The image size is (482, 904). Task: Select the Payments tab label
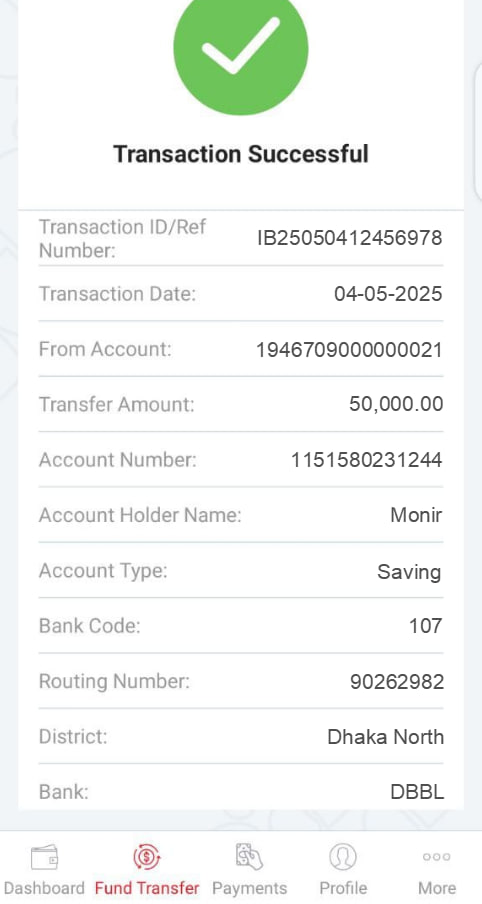pos(249,888)
